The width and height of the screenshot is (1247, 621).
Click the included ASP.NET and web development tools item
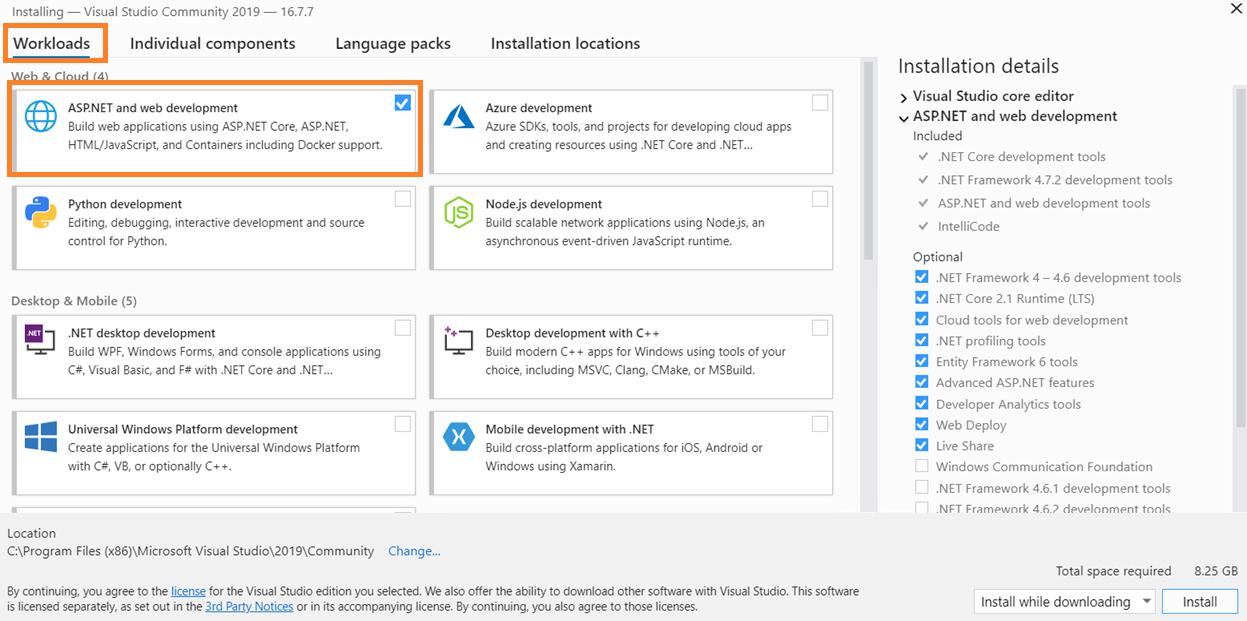click(x=1043, y=203)
